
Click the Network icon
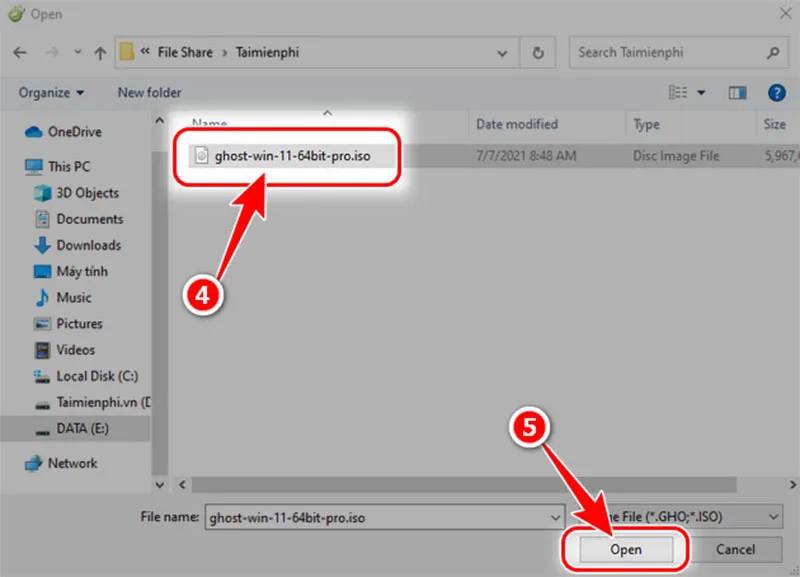coord(34,463)
